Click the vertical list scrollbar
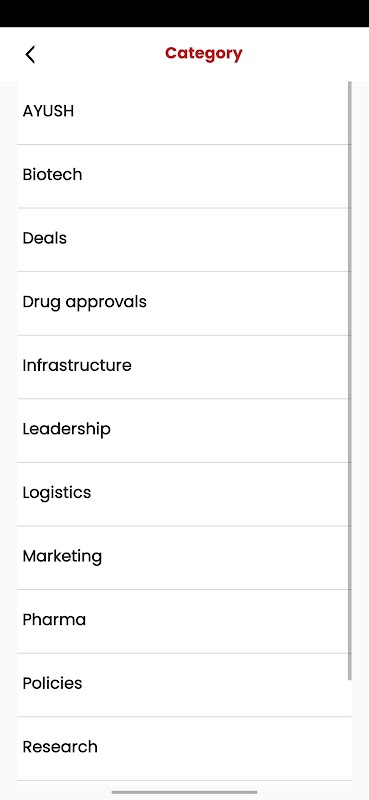369x800 pixels. tap(350, 381)
